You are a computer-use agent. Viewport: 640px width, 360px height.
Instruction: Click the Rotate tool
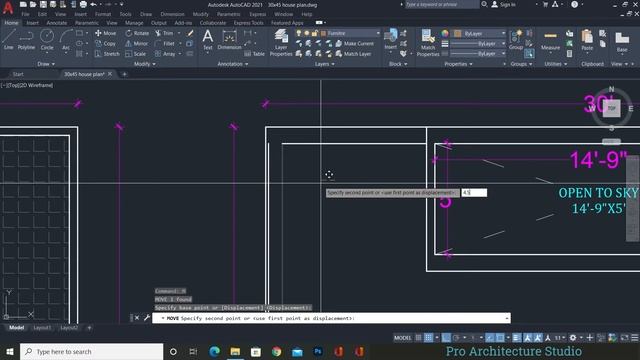point(137,33)
